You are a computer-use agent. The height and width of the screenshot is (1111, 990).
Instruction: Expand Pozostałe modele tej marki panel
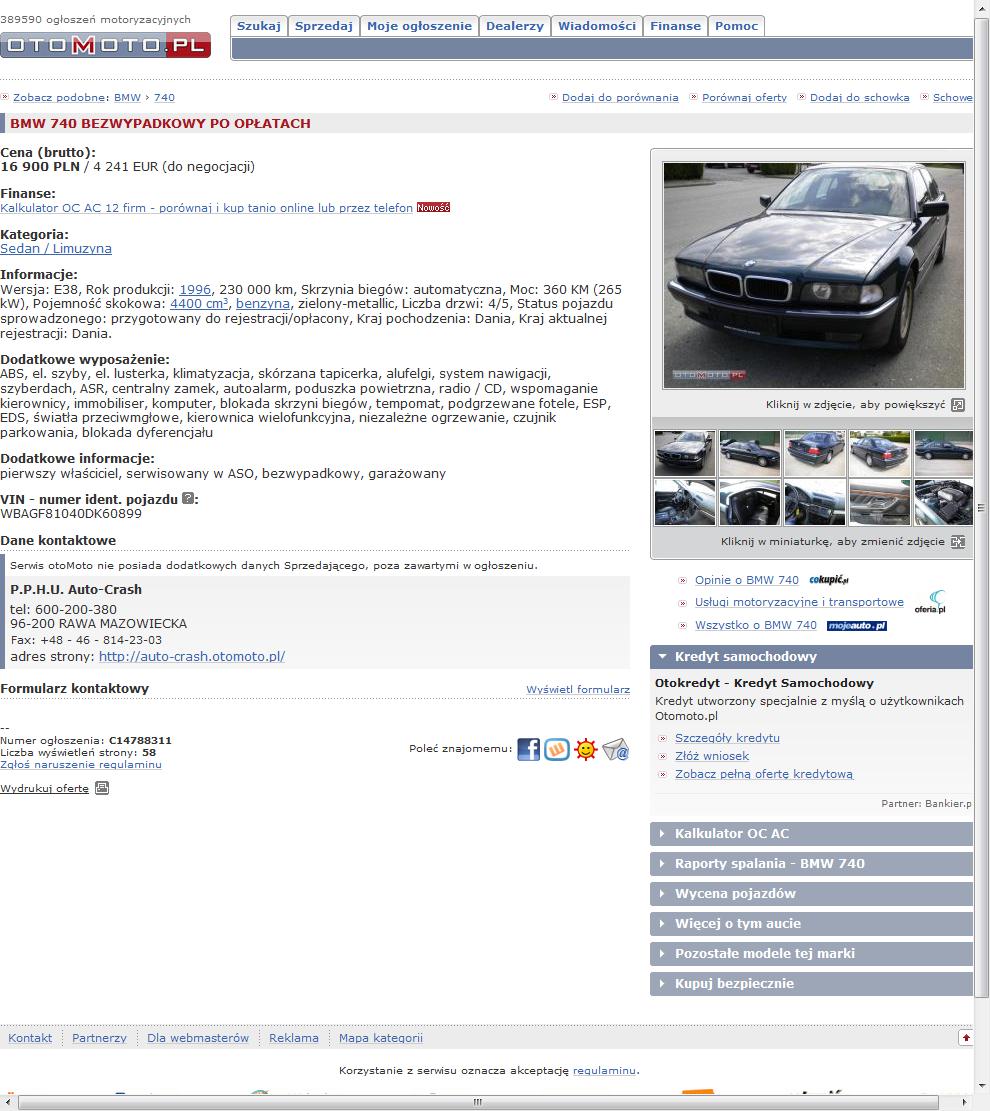[x=811, y=954]
